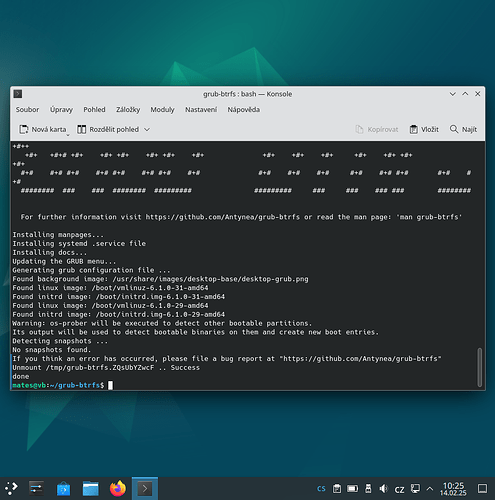Open Discover software center in taskbar
The height and width of the screenshot is (500, 495).
[x=63, y=489]
